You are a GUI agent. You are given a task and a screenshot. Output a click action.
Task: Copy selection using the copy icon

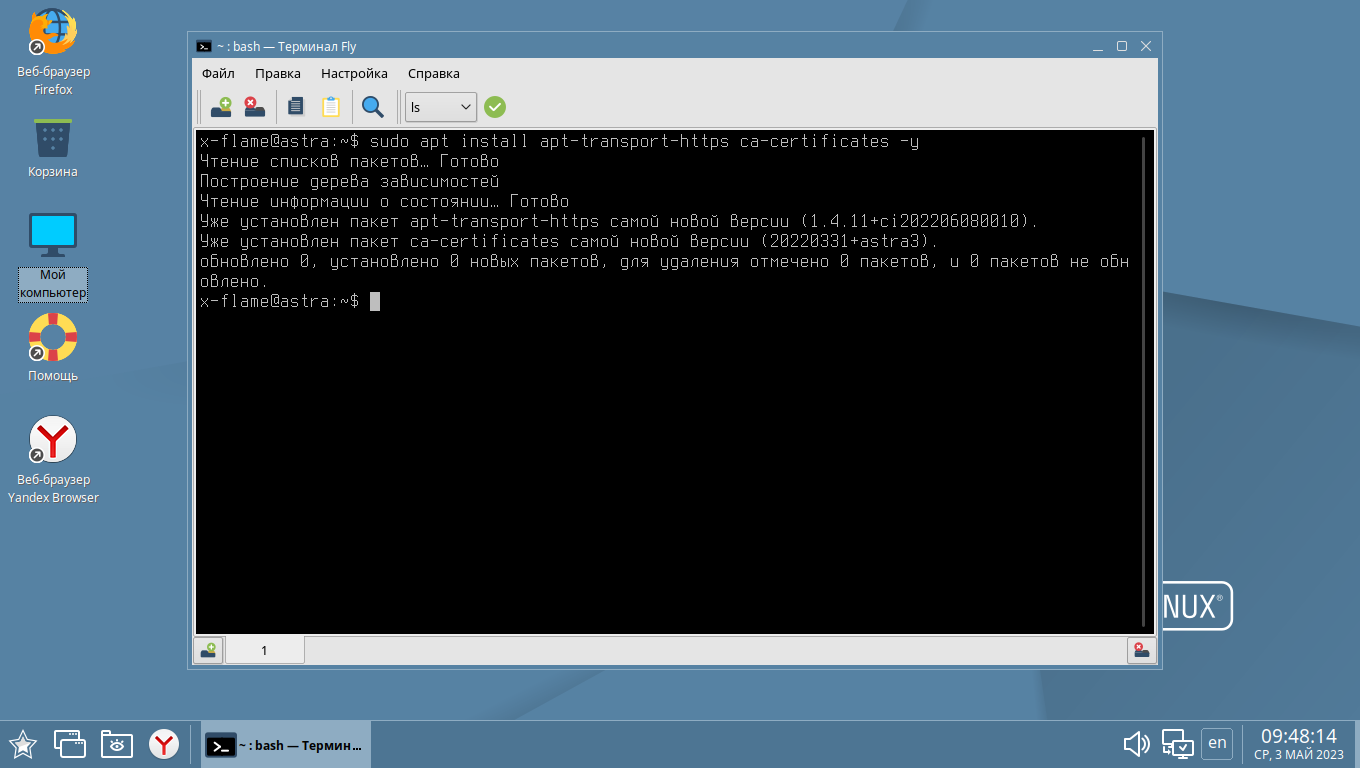point(295,106)
